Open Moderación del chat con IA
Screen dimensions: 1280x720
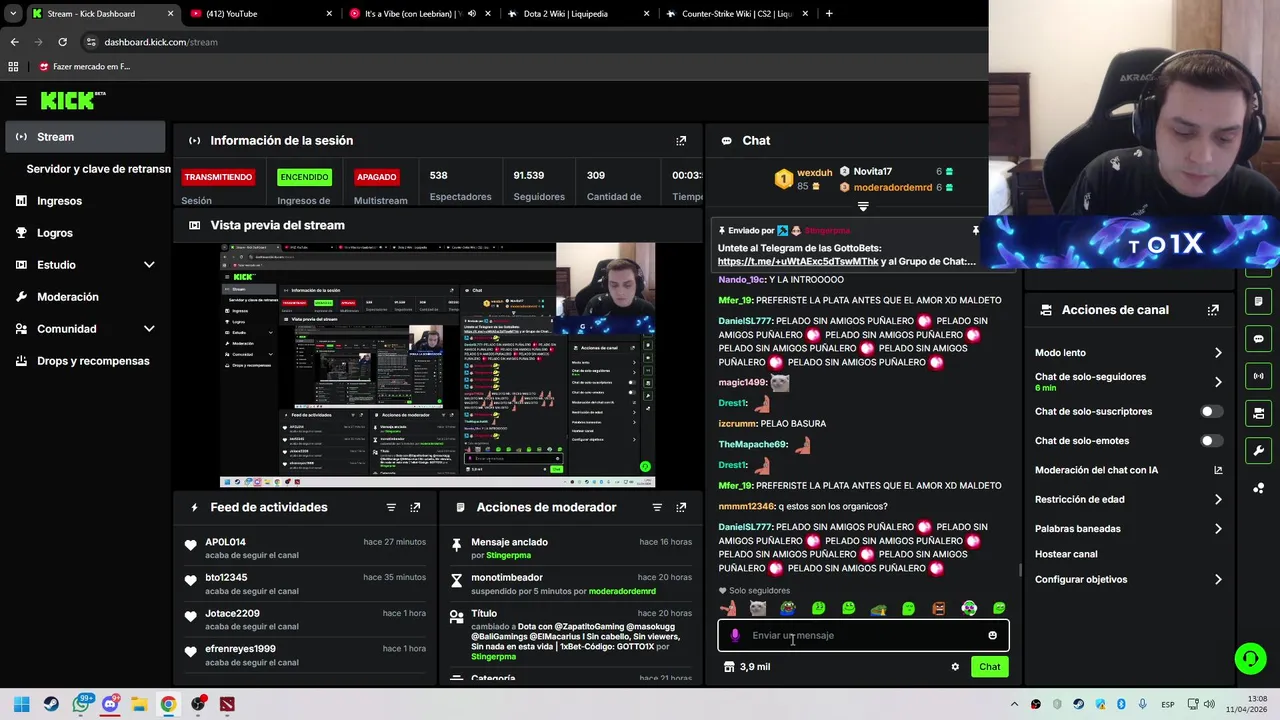[x=1128, y=470]
